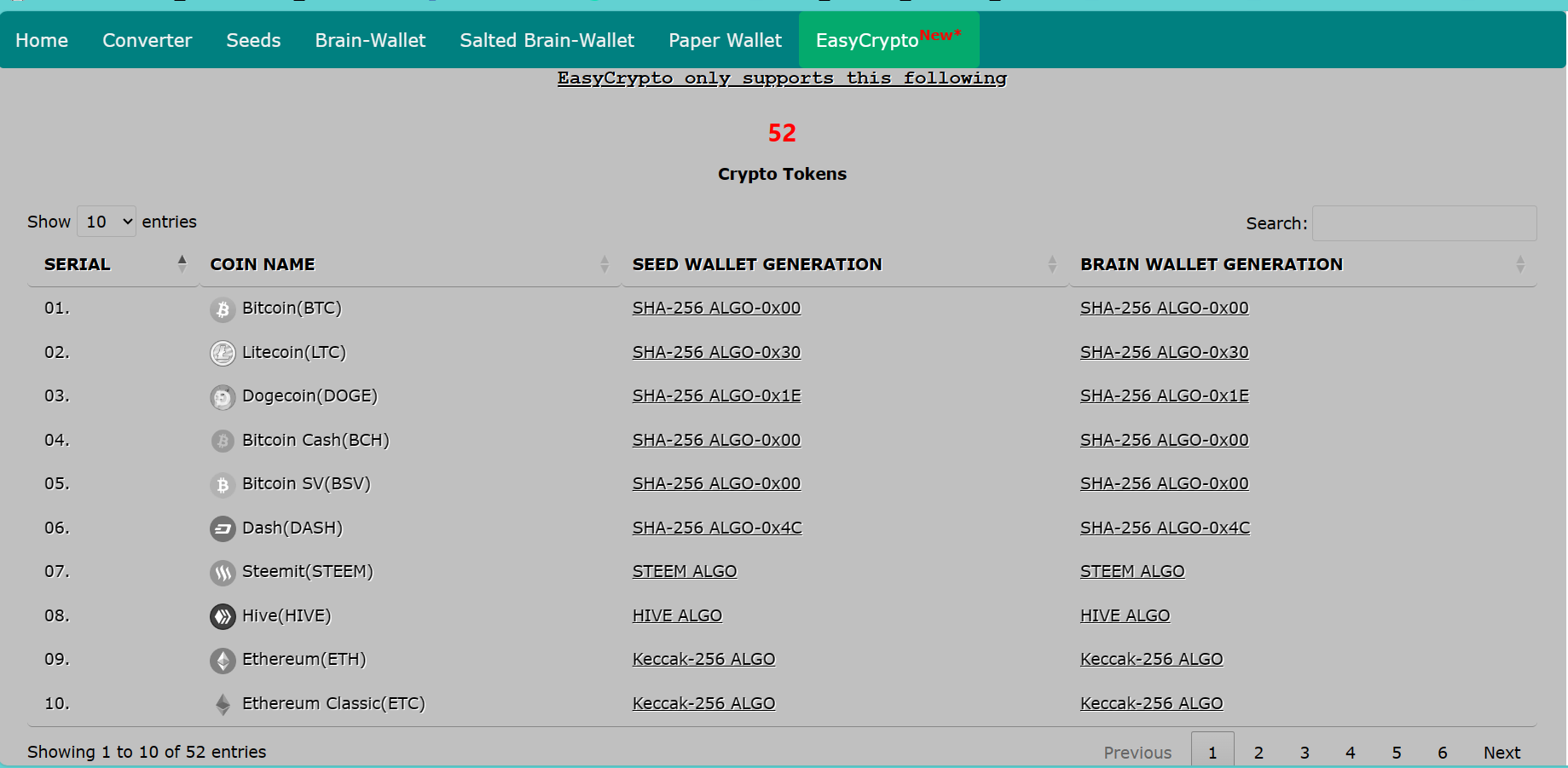The height and width of the screenshot is (768, 1568).
Task: Open the Paper Wallet page
Action: pos(726,40)
